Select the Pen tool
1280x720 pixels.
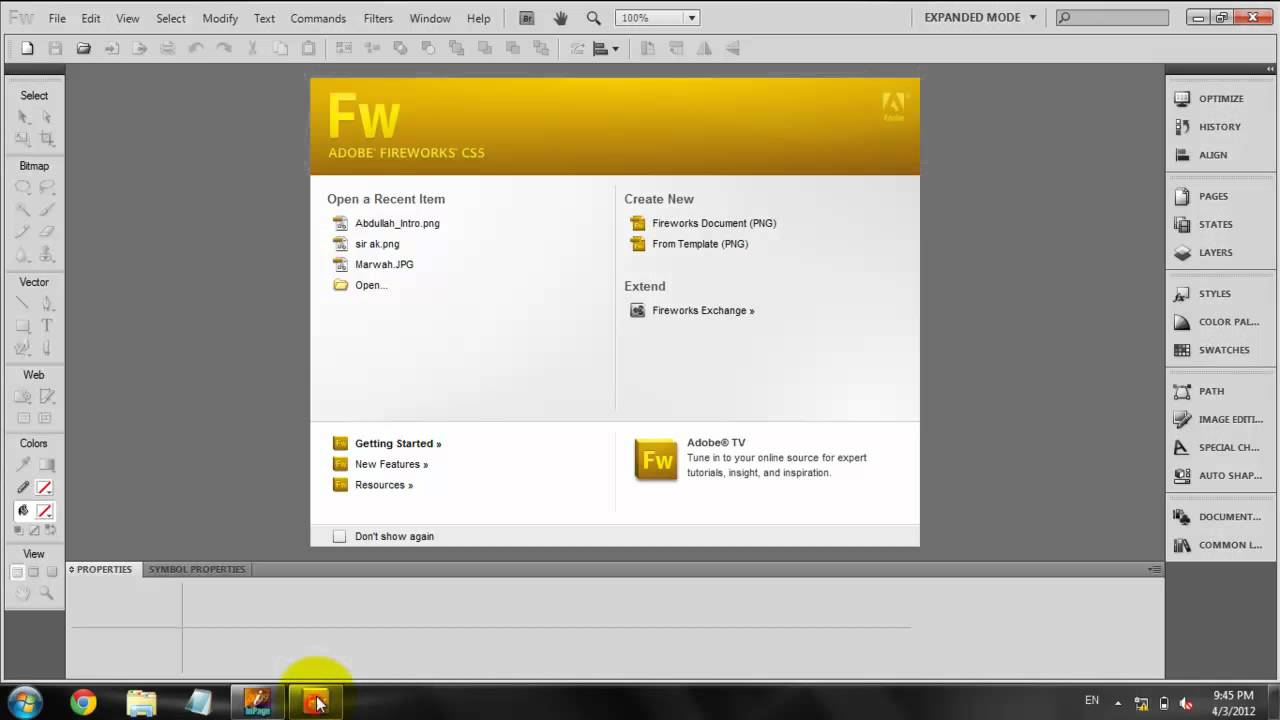46,303
